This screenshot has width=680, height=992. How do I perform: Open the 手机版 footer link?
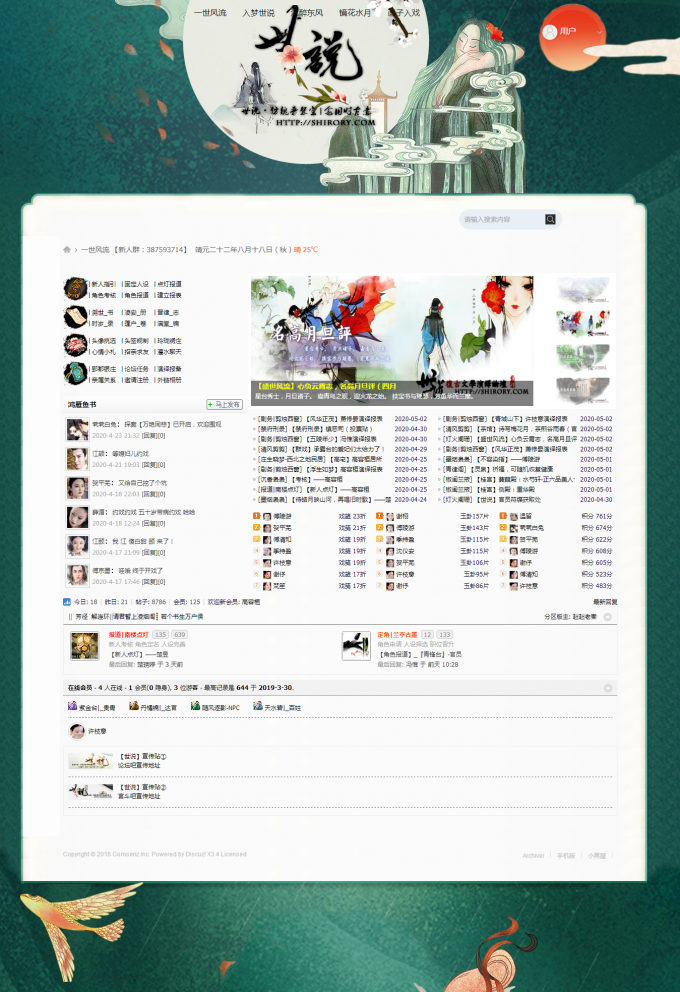click(x=566, y=855)
